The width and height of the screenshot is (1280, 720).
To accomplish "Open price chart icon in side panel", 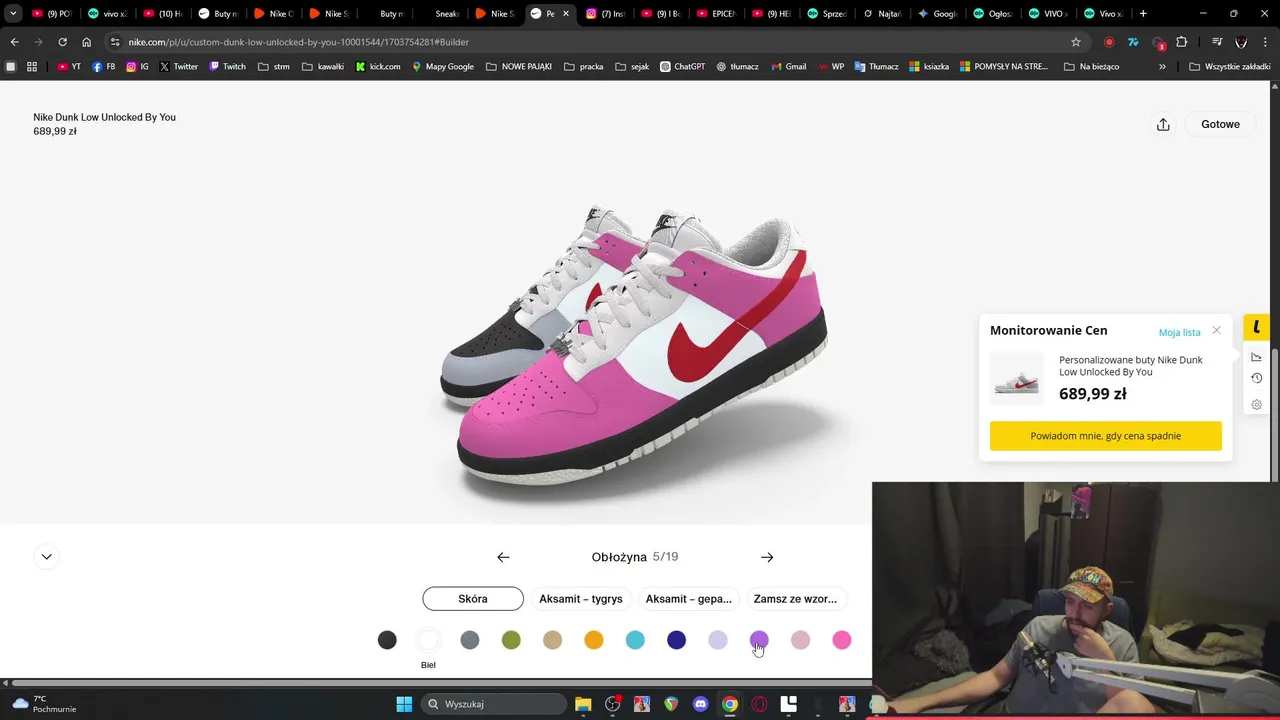I will tap(1257, 357).
